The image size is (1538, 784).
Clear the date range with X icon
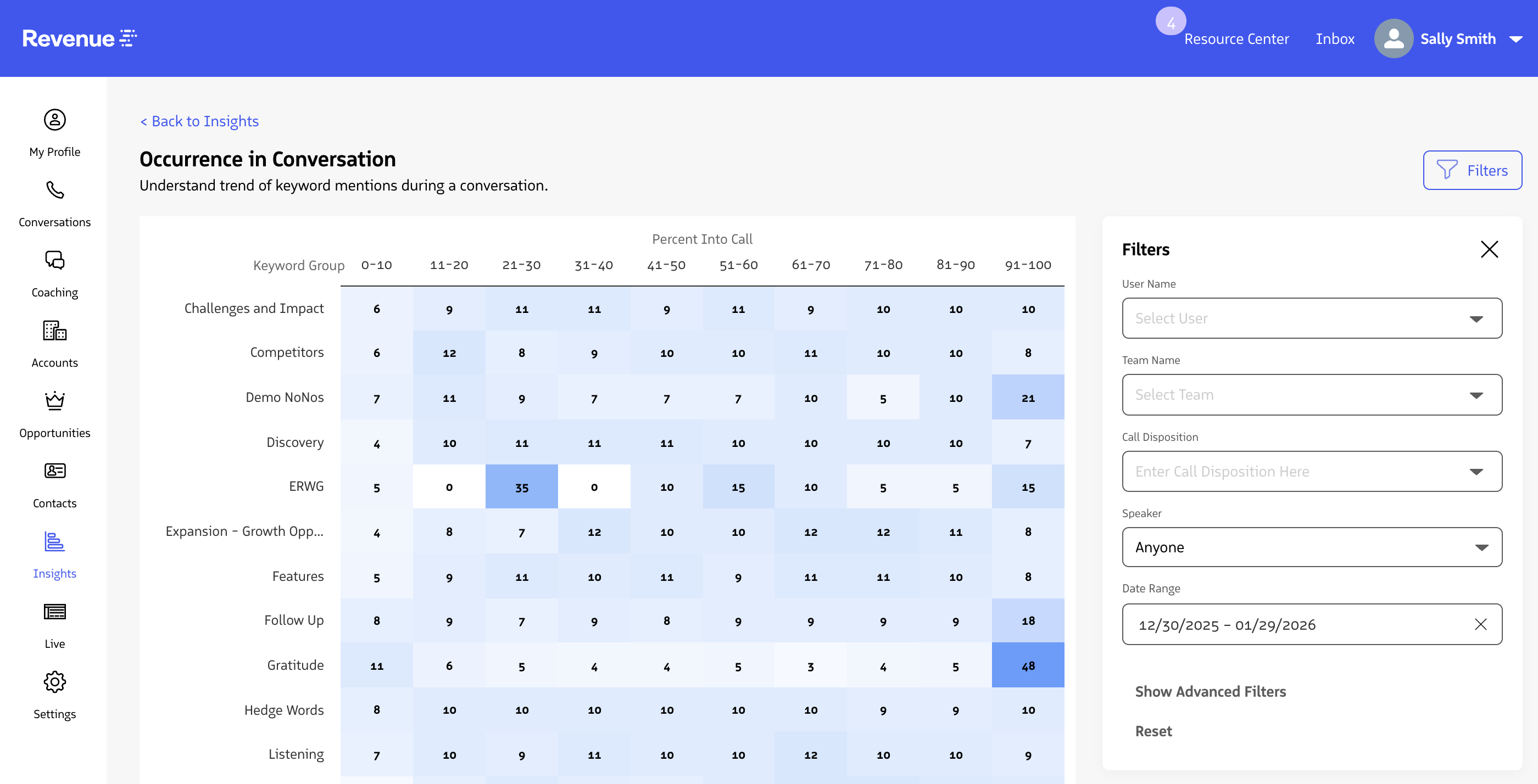[1480, 624]
